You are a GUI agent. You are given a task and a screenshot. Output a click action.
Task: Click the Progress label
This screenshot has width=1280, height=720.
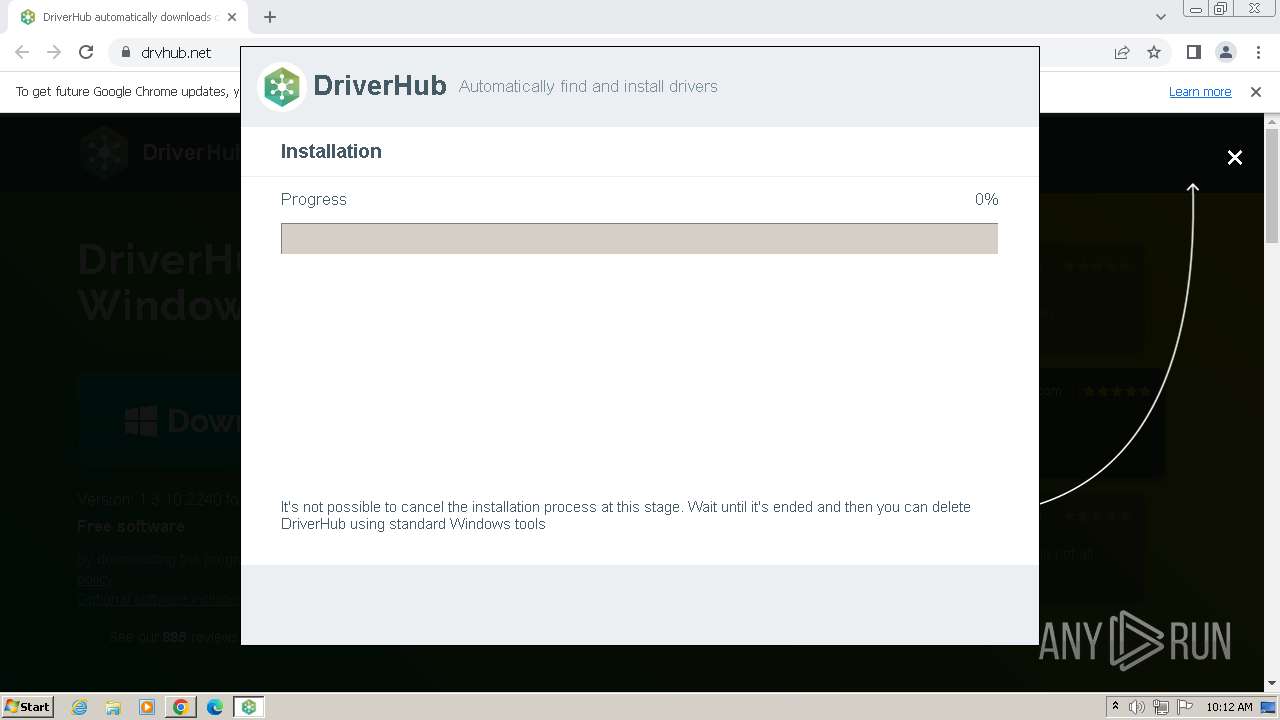point(314,200)
